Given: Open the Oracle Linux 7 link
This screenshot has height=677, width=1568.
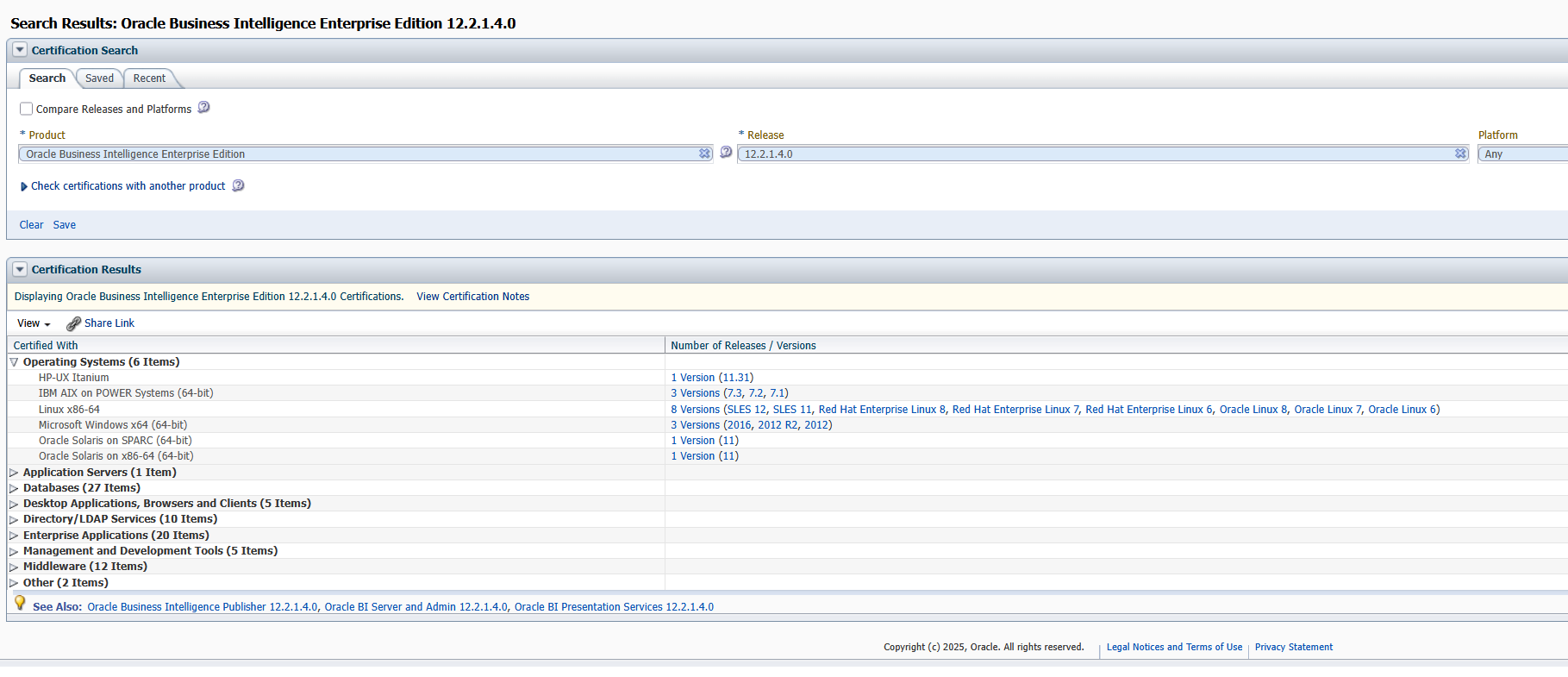Looking at the screenshot, I should [1327, 410].
